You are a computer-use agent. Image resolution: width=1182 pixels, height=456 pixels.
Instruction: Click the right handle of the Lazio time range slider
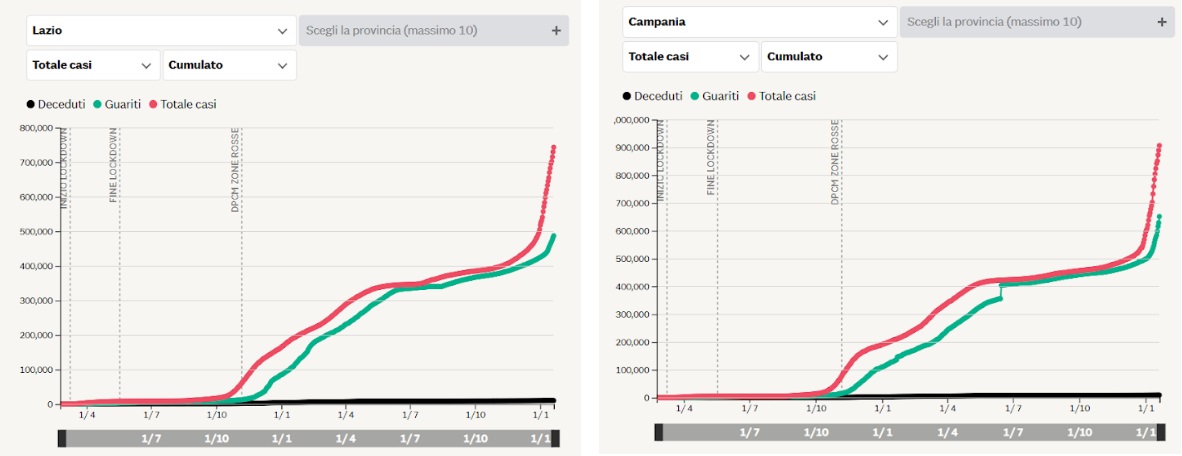(x=555, y=438)
